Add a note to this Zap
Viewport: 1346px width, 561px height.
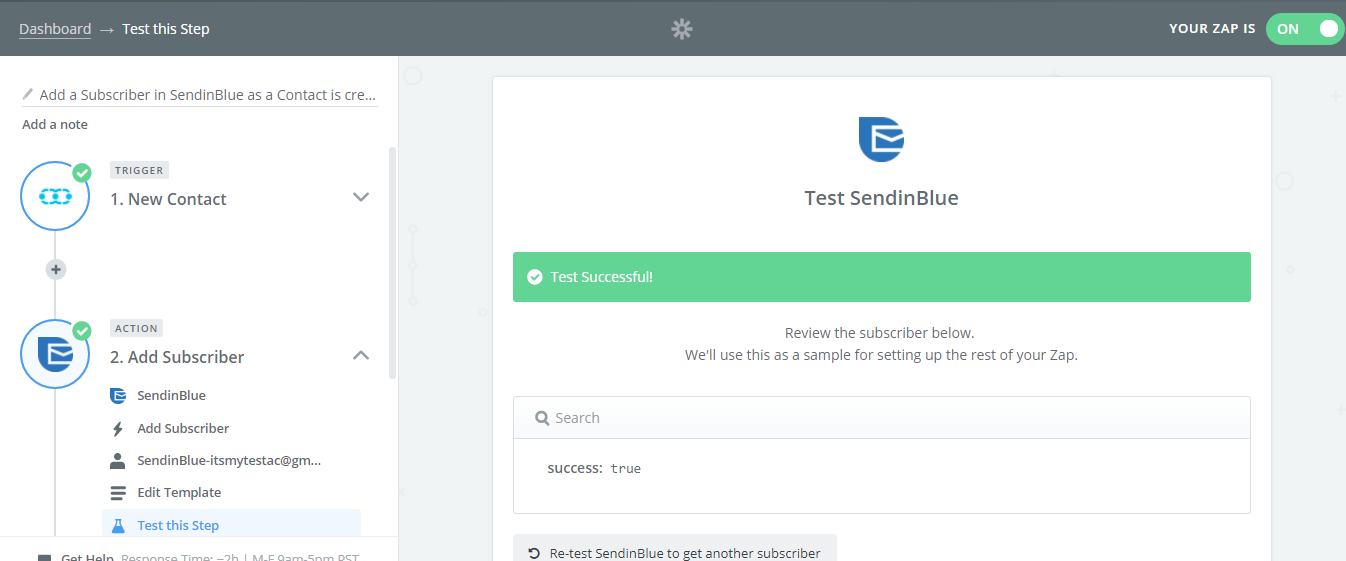tap(55, 125)
